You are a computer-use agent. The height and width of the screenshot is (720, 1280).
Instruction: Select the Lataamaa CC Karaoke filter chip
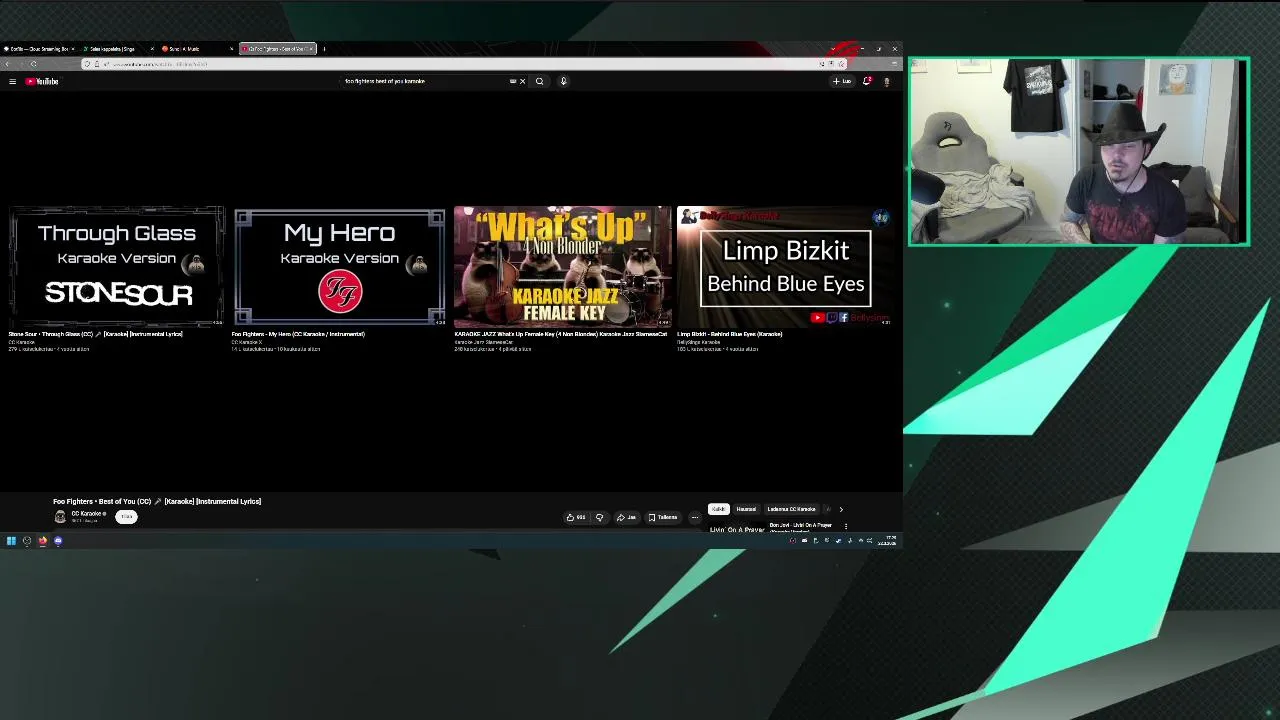click(791, 509)
